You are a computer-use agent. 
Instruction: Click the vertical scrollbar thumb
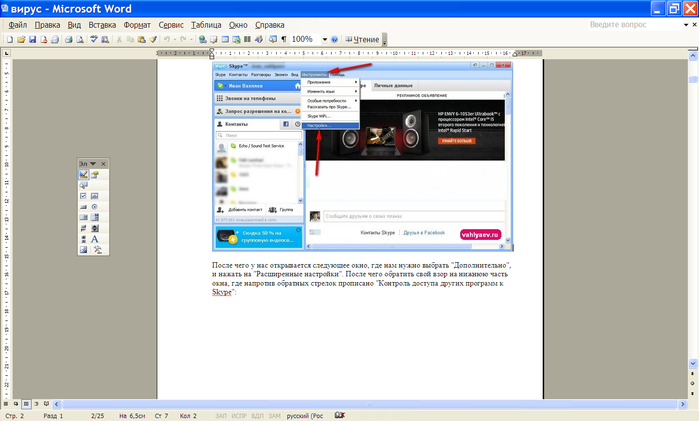[x=693, y=79]
